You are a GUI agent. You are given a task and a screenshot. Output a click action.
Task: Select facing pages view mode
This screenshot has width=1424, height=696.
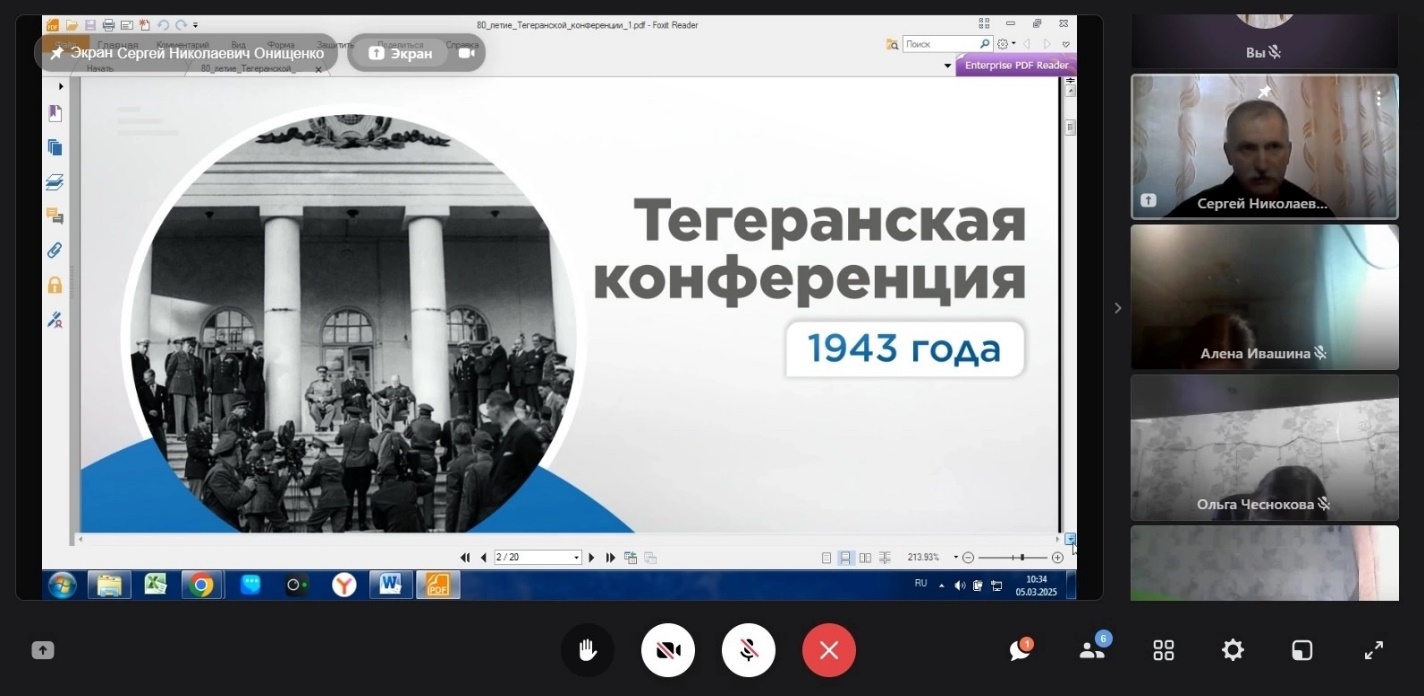pyautogui.click(x=866, y=557)
